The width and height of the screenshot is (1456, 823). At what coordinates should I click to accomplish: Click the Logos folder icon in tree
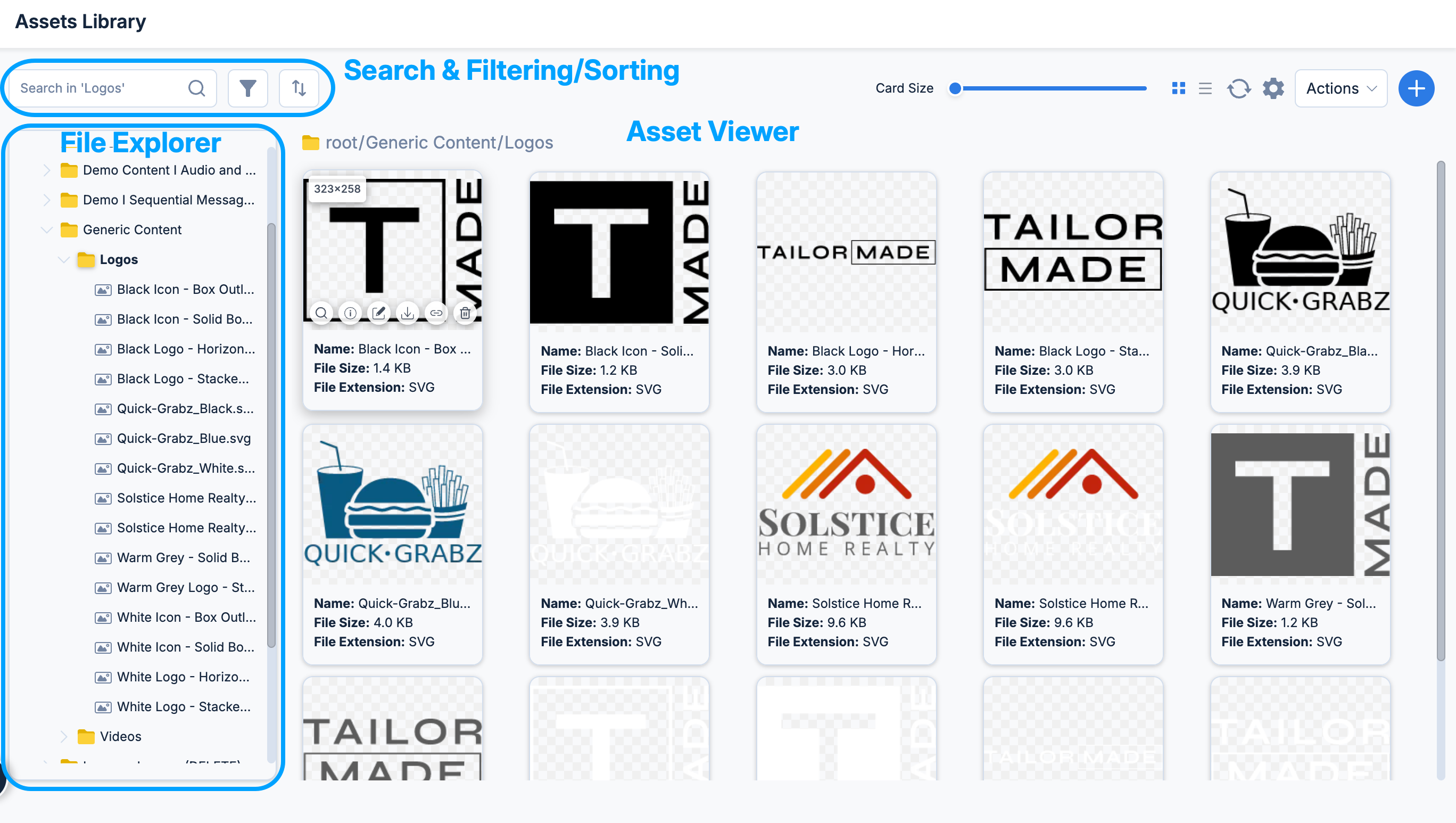(86, 259)
